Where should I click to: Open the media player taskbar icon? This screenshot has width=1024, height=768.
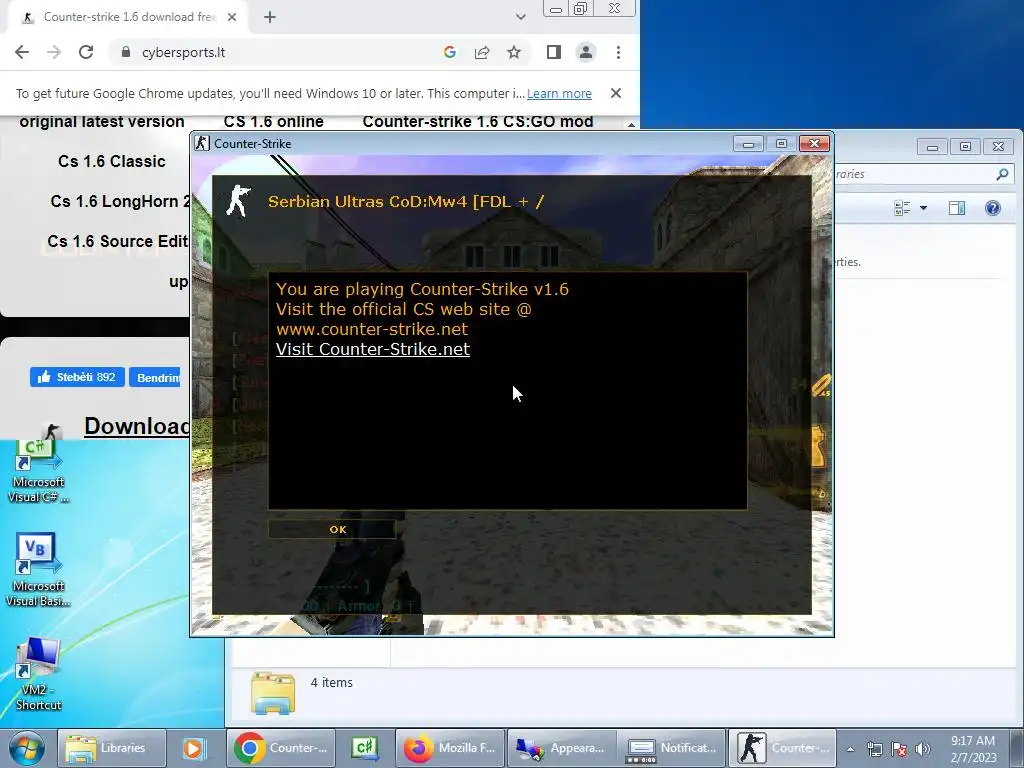[x=193, y=748]
